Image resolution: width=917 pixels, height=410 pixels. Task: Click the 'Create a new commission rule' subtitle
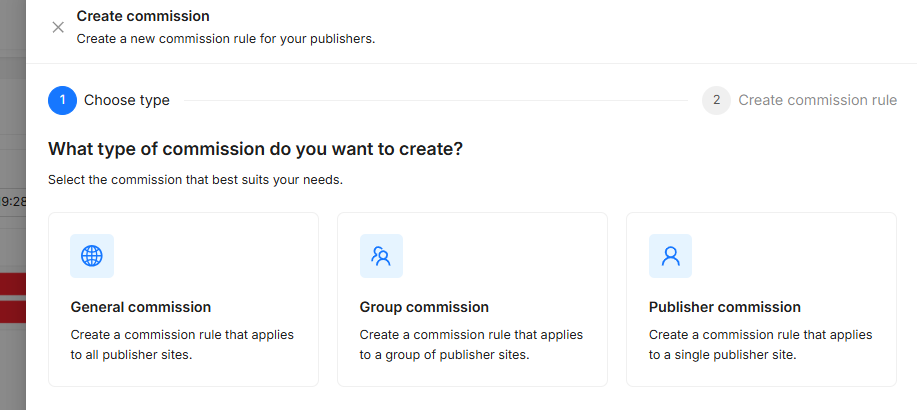pos(226,39)
